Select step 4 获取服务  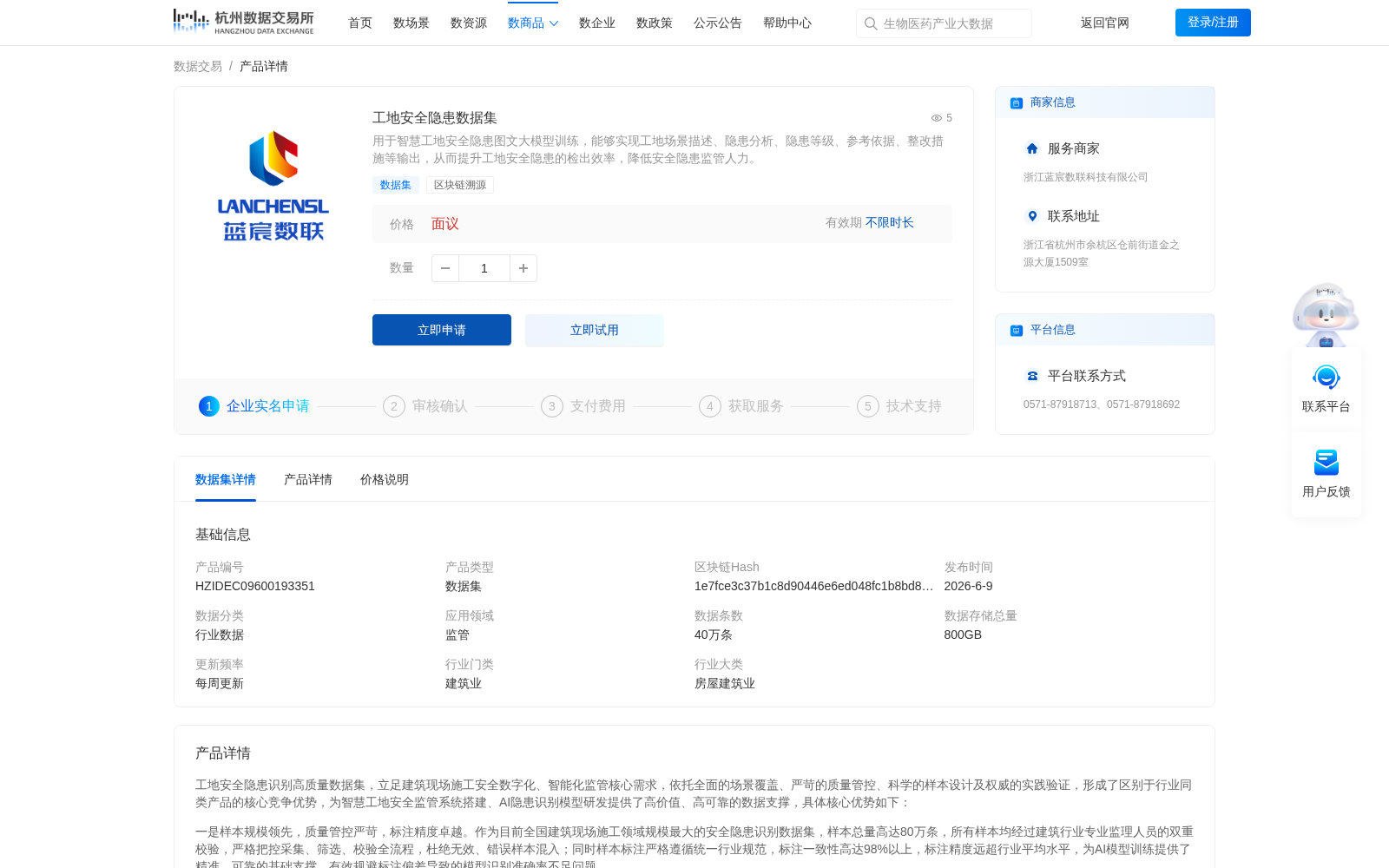click(741, 406)
